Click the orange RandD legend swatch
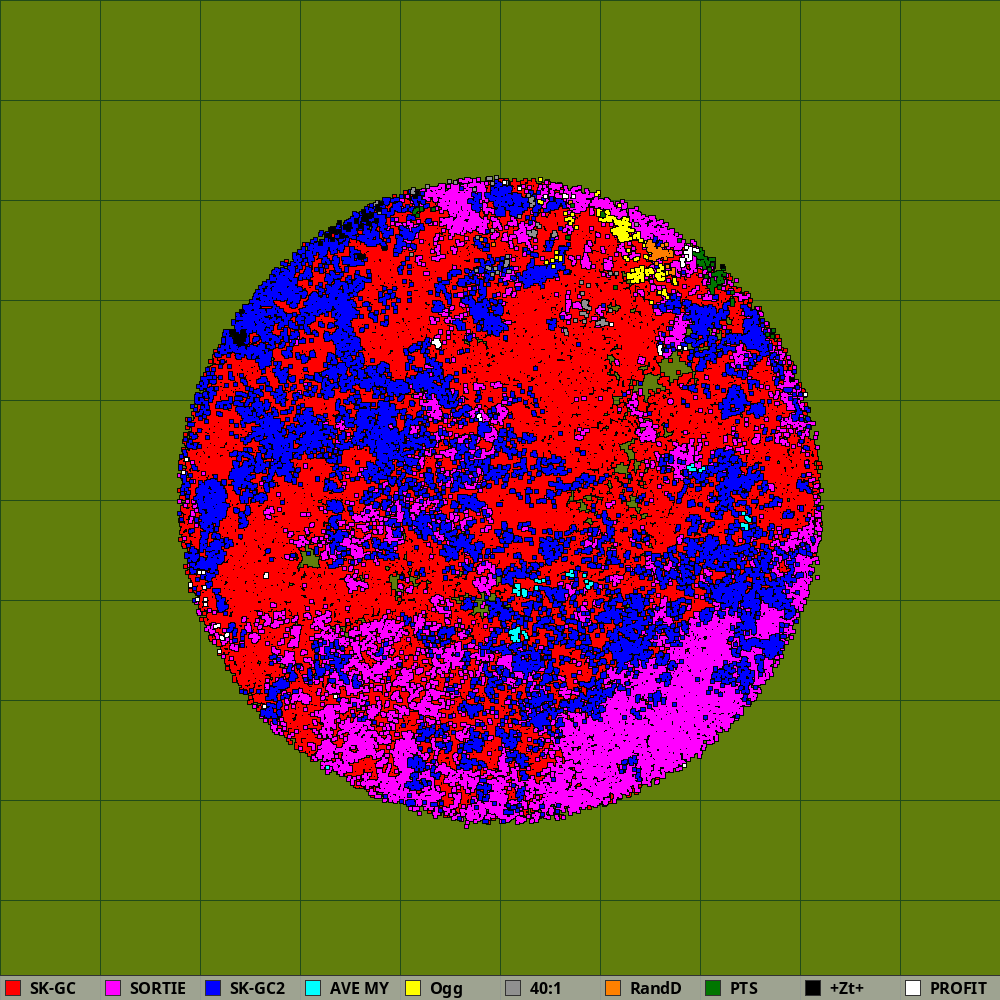Image resolution: width=1000 pixels, height=1000 pixels. [613, 988]
